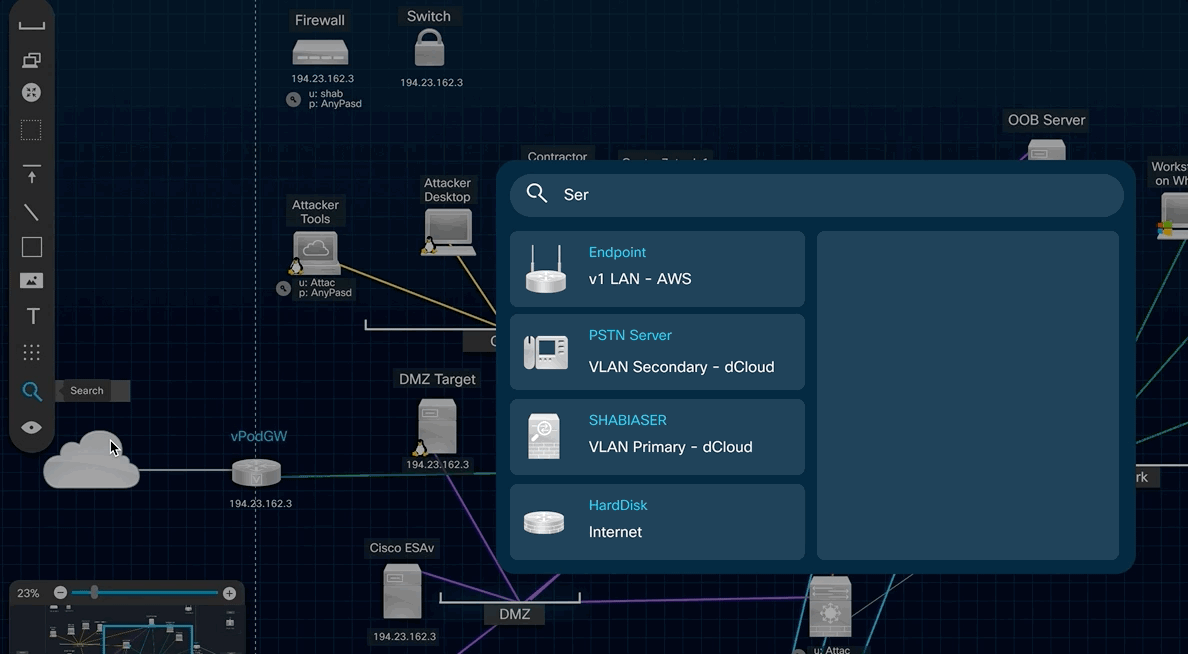Open the SHABIASER search result

[657, 437]
